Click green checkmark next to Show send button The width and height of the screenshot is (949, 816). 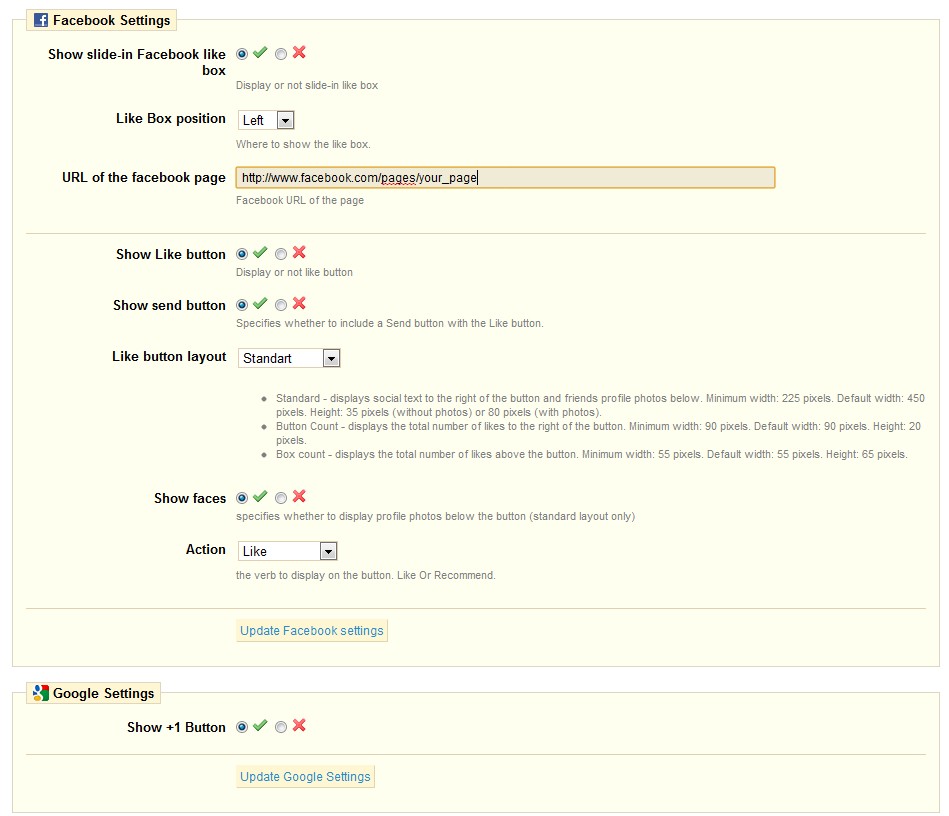point(260,303)
